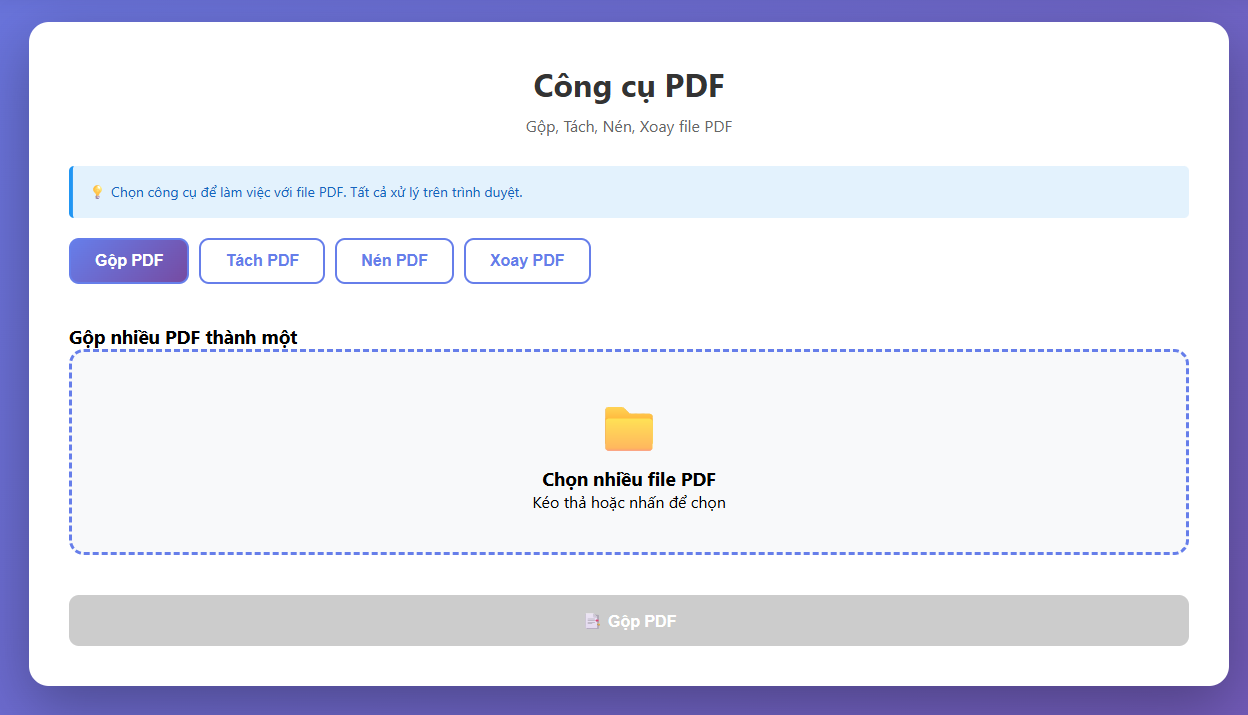Click "Kéo thả hoặc nhấn để chọn" text
Viewport: 1248px width, 715px height.
click(628, 502)
